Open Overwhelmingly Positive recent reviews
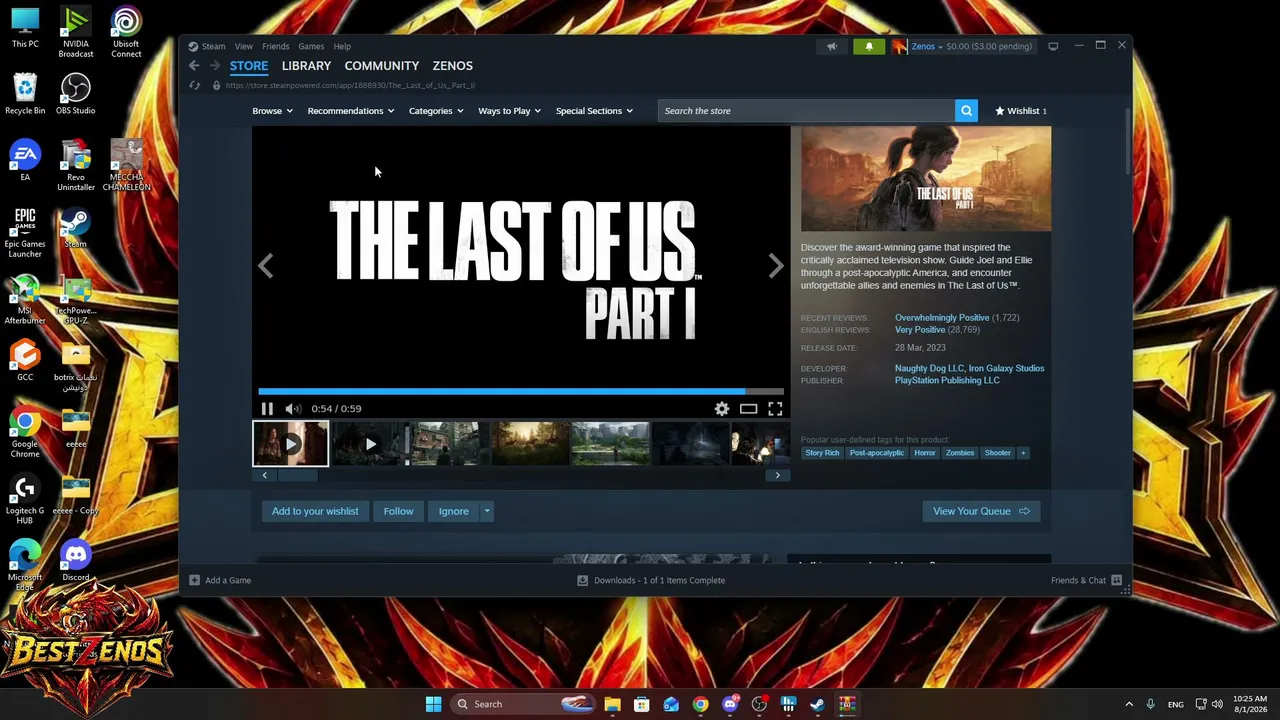 click(942, 318)
